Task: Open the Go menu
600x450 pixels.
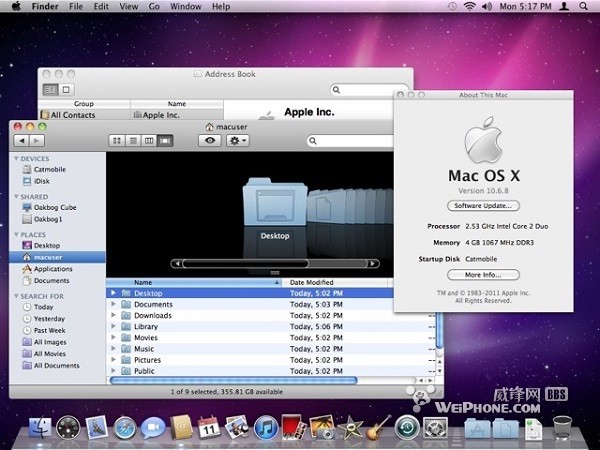Action: pyautogui.click(x=154, y=6)
